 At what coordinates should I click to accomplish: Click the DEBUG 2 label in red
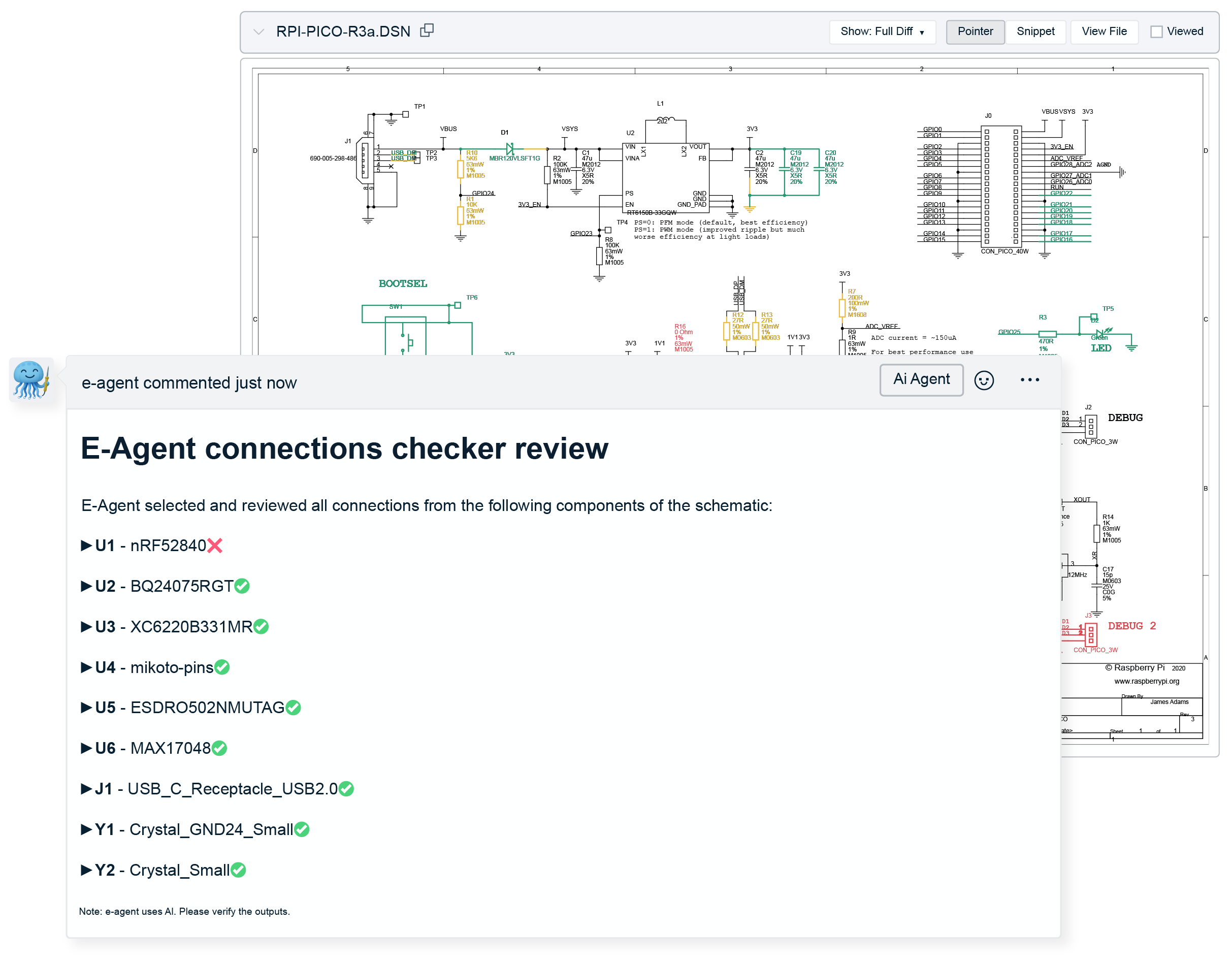pos(1131,625)
